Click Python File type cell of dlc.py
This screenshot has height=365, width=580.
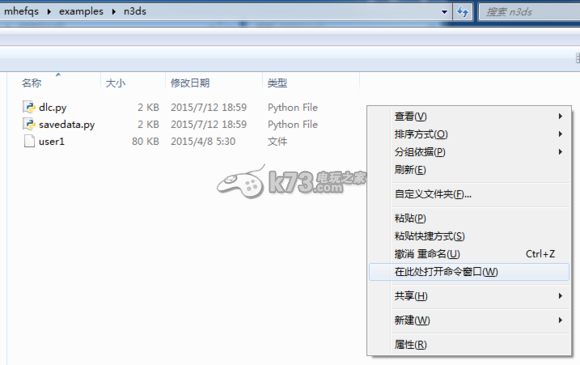click(293, 107)
